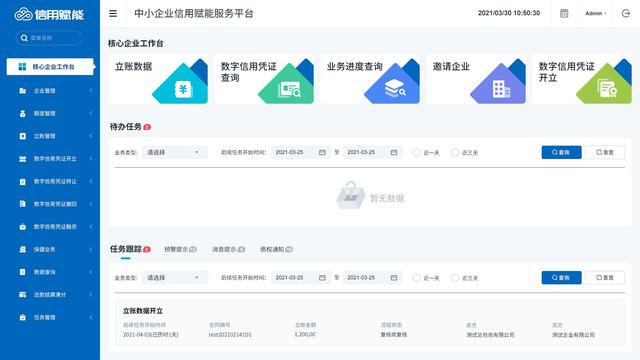Expand the 任务管理 chevron in the sidebar
The width and height of the screenshot is (640, 360).
(91, 317)
